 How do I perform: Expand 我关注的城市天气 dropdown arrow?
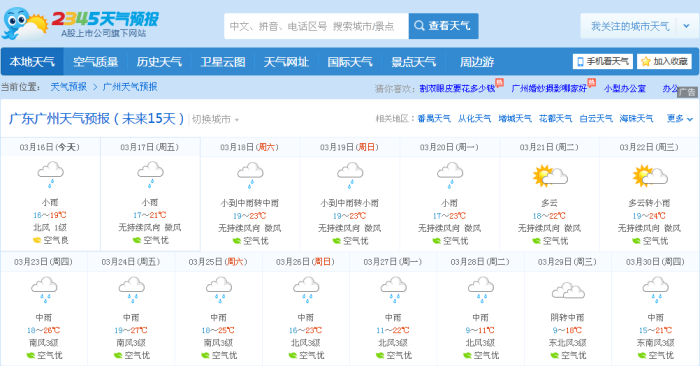point(687,26)
